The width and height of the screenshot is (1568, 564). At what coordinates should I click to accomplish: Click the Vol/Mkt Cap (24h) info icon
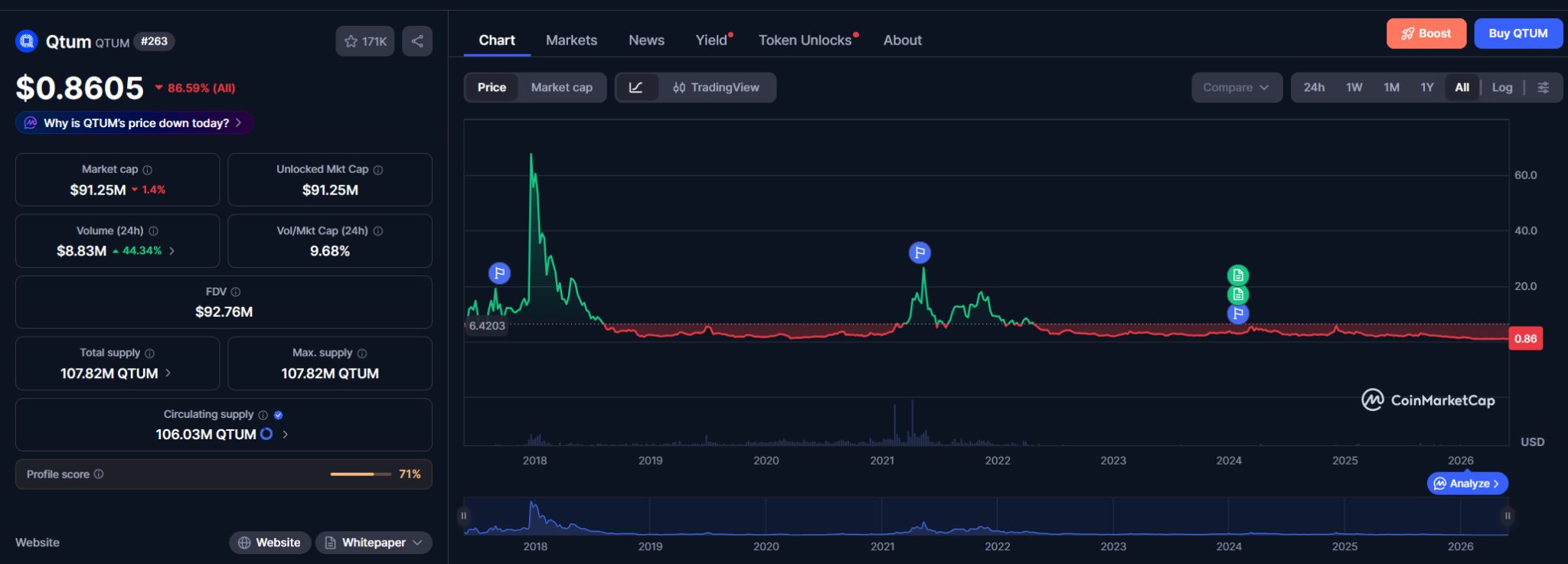tap(378, 231)
